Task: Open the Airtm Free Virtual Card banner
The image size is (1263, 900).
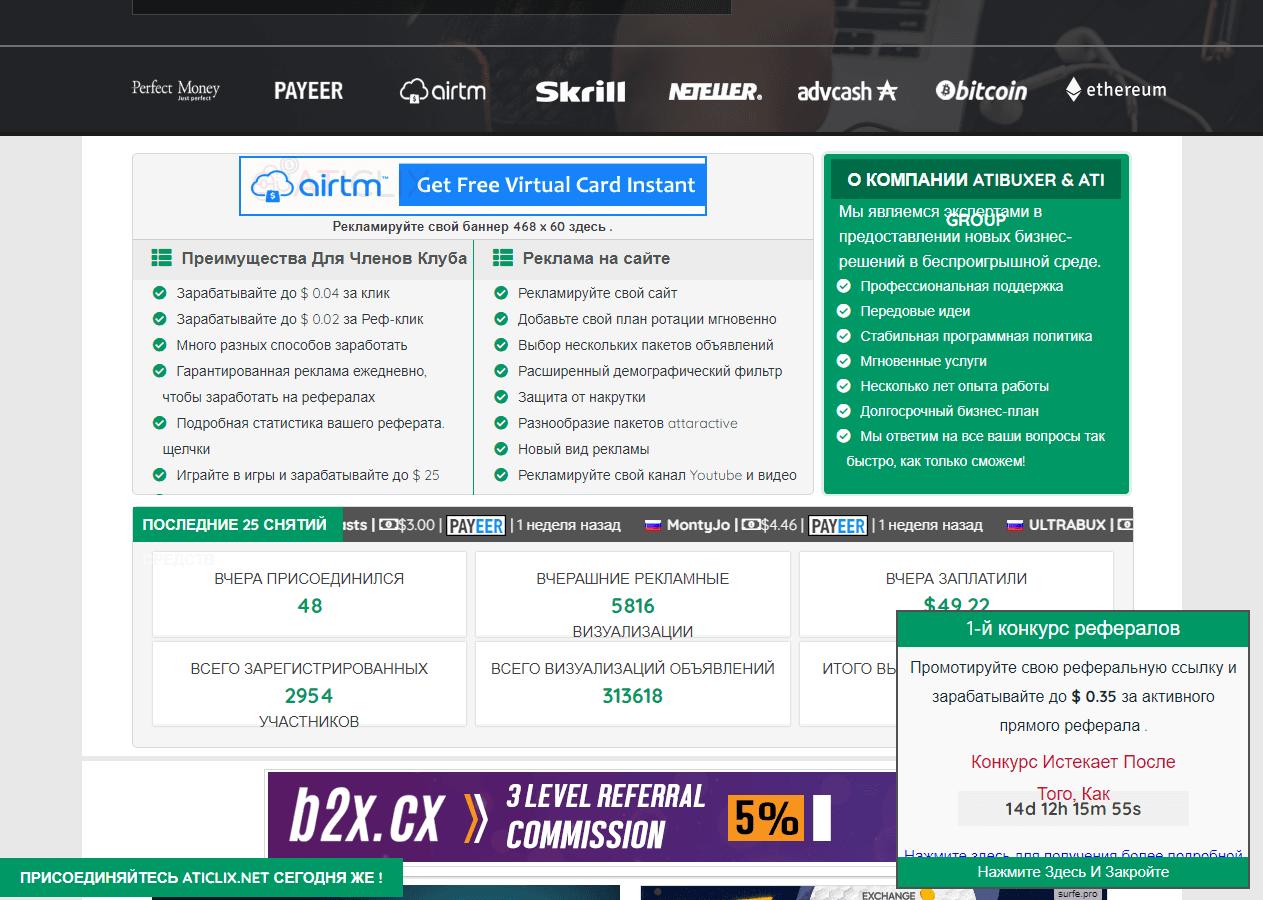Action: click(473, 185)
